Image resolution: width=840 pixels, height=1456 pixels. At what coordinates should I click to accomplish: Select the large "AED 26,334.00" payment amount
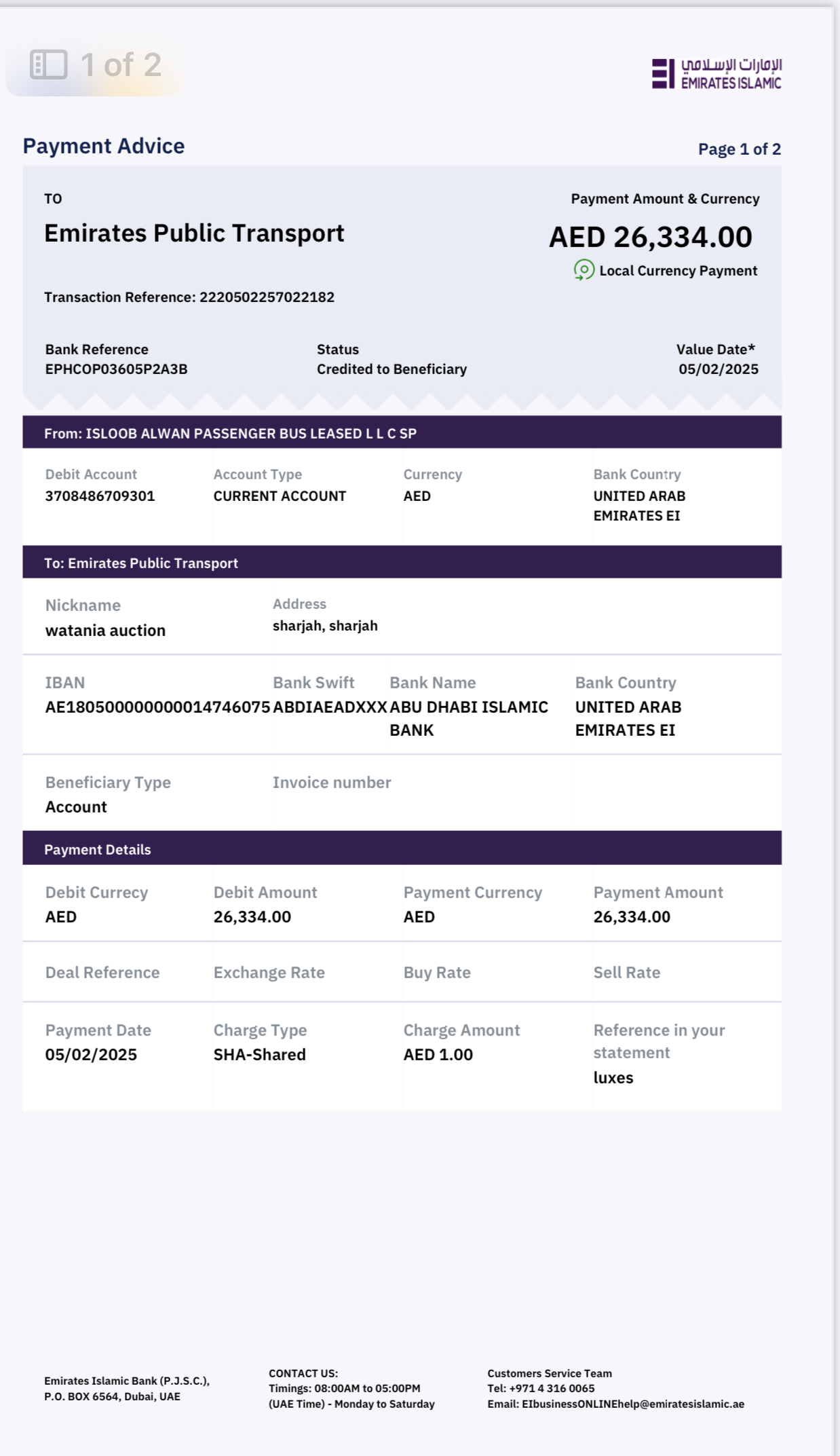(x=651, y=237)
